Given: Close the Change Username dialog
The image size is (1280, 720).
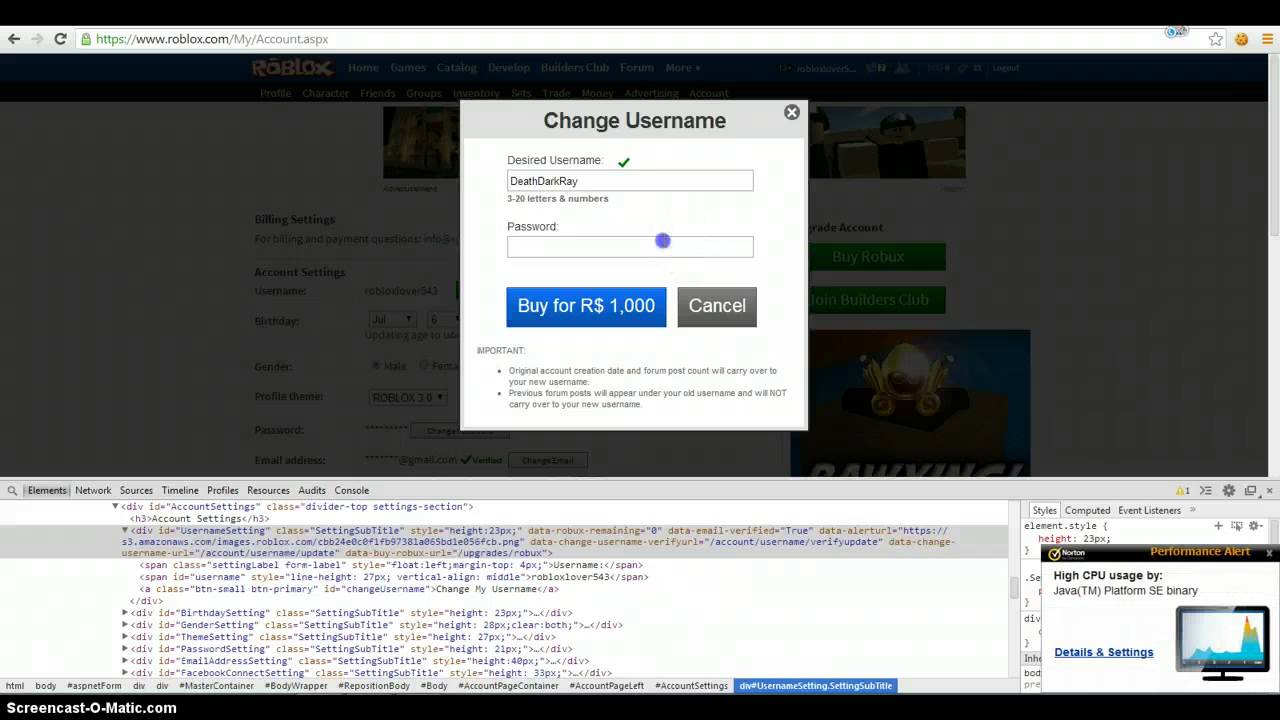Looking at the screenshot, I should point(792,112).
